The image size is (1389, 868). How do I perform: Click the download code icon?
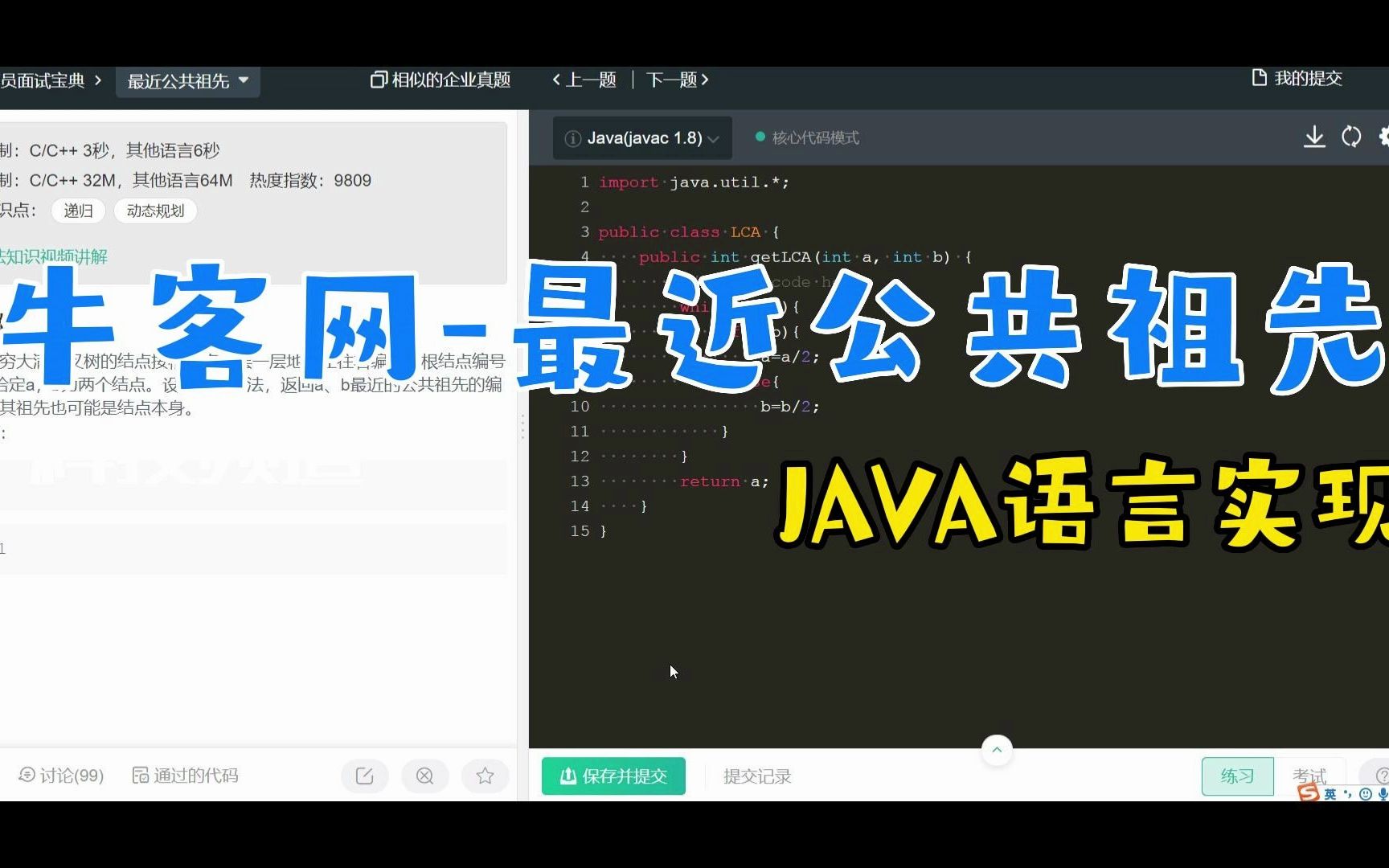point(1314,137)
